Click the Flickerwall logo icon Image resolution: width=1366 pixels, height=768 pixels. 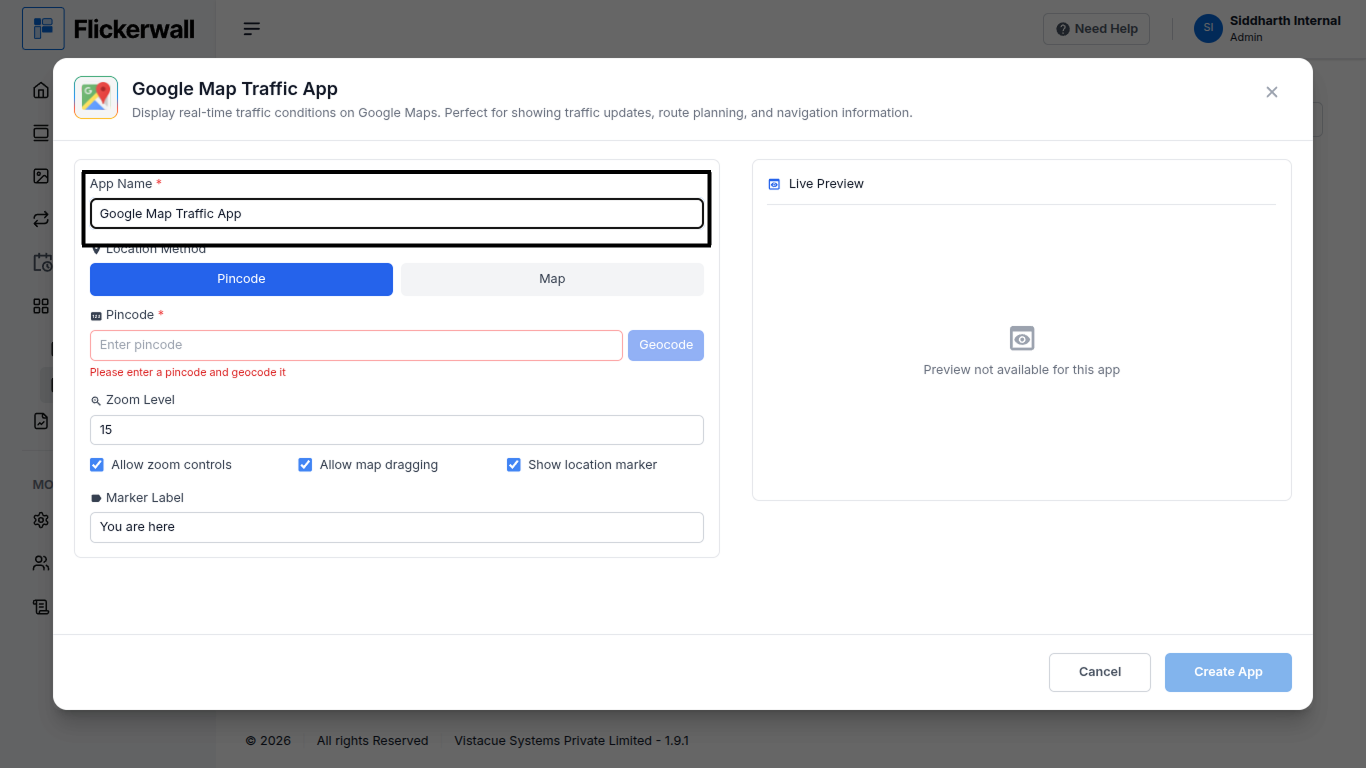43,29
